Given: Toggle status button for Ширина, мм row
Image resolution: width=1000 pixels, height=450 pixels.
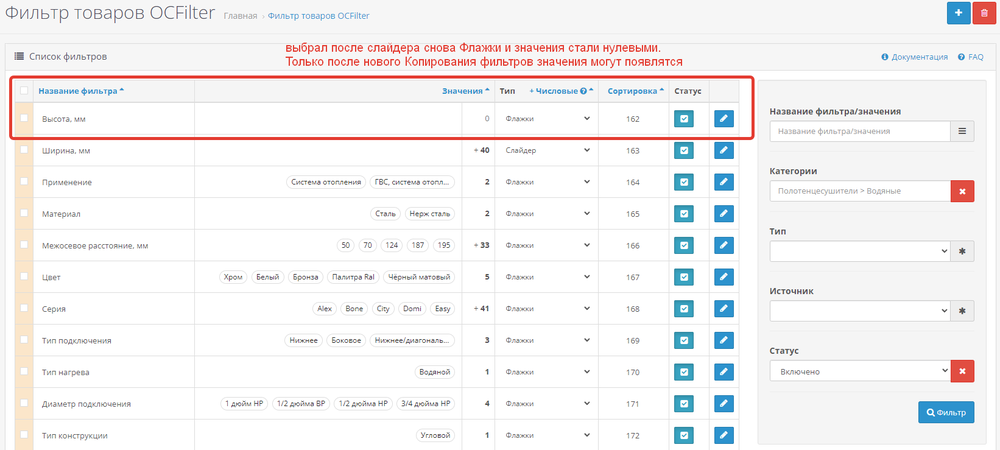Looking at the screenshot, I should (684, 151).
